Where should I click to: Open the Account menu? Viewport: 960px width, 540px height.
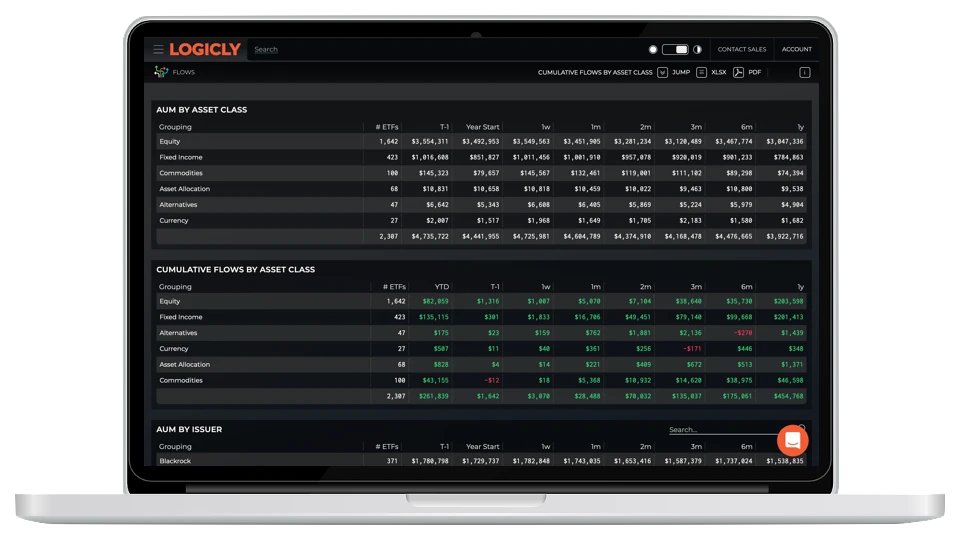point(797,50)
